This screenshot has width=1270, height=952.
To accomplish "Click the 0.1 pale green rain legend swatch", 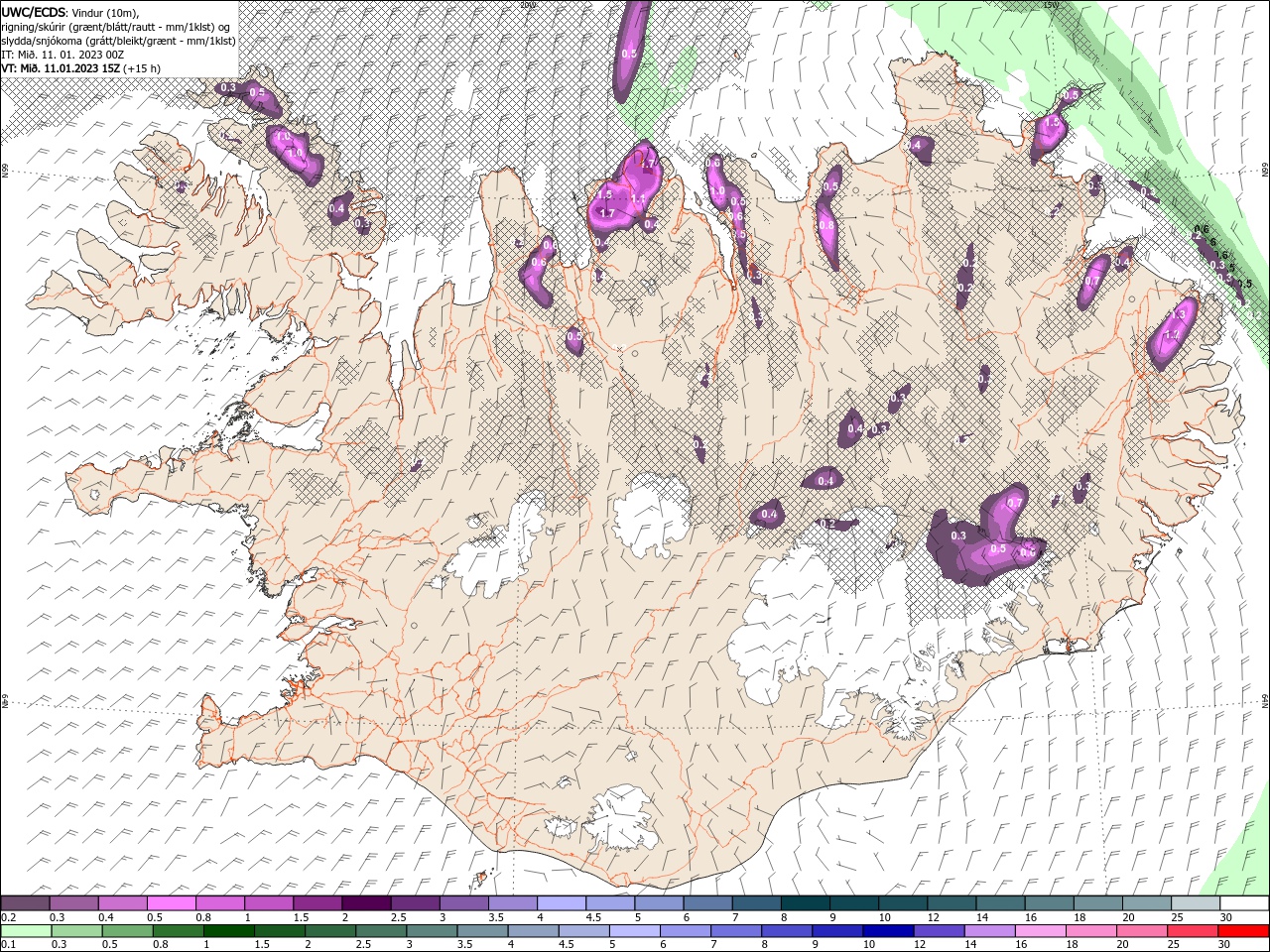I will (x=27, y=931).
